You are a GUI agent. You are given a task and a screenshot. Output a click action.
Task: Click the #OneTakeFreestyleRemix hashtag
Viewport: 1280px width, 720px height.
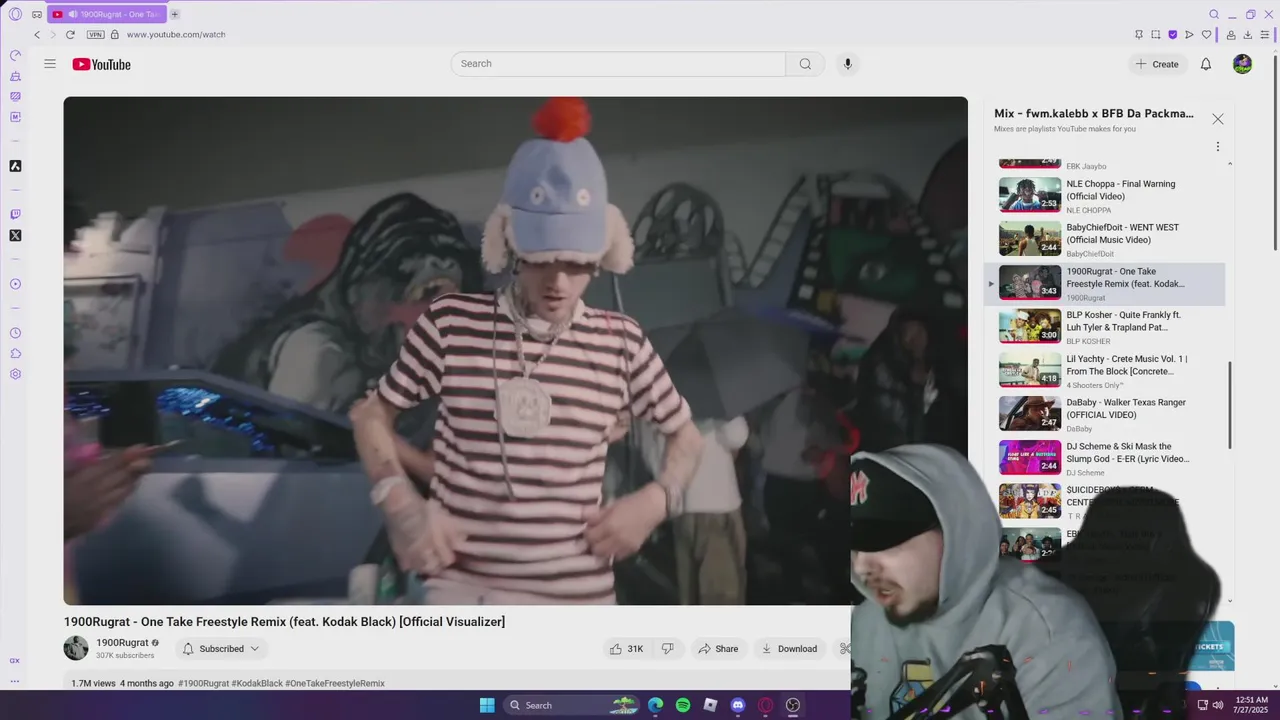(x=335, y=683)
